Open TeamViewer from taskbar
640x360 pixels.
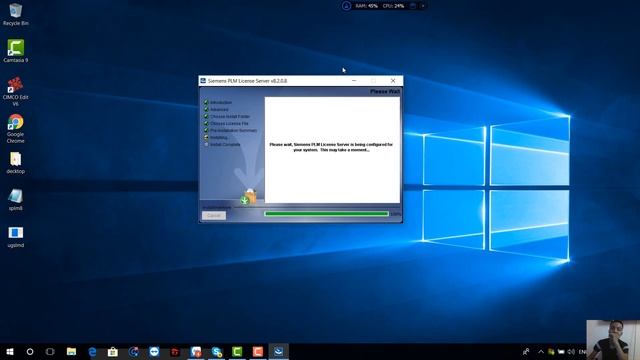click(x=154, y=351)
